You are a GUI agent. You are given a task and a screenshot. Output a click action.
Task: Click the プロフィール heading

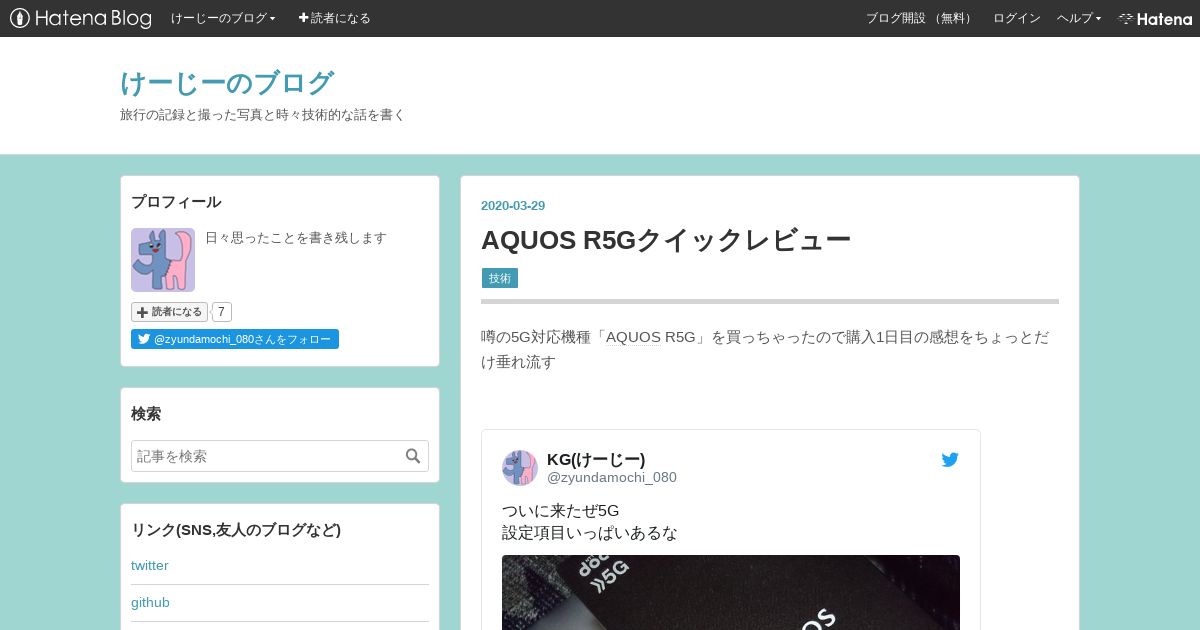[x=176, y=202]
